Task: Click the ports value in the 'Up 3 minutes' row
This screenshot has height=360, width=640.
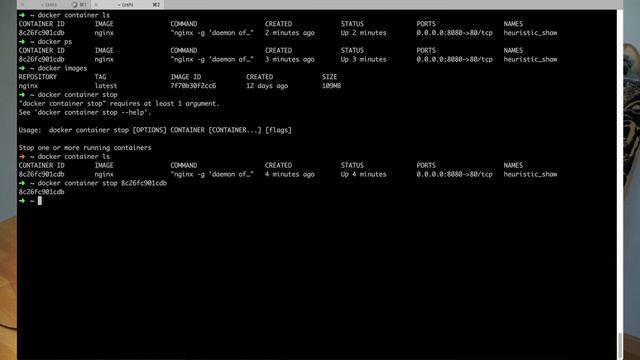Action: coord(454,60)
